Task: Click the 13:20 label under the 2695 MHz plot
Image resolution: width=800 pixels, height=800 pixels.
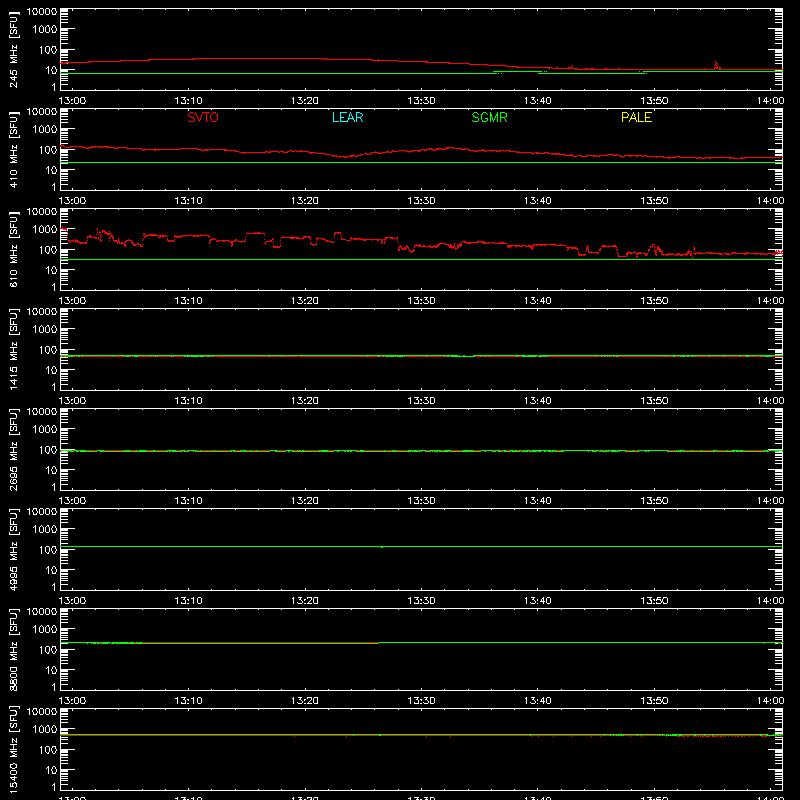Action: click(x=305, y=501)
